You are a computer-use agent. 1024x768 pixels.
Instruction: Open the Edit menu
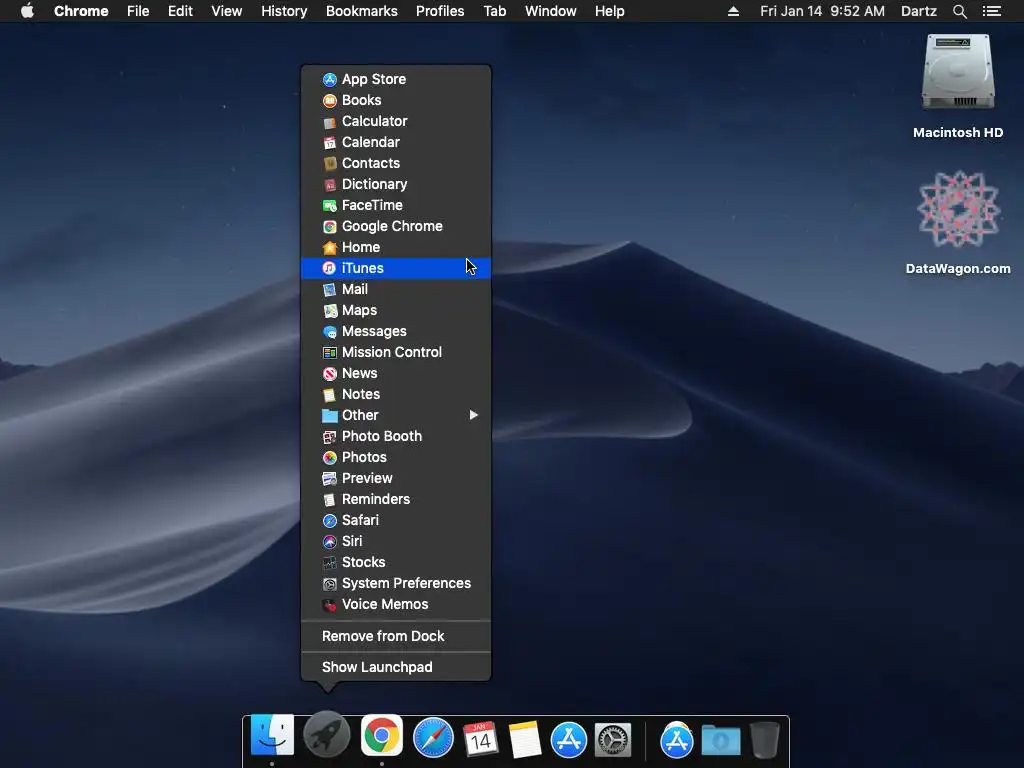coord(180,11)
